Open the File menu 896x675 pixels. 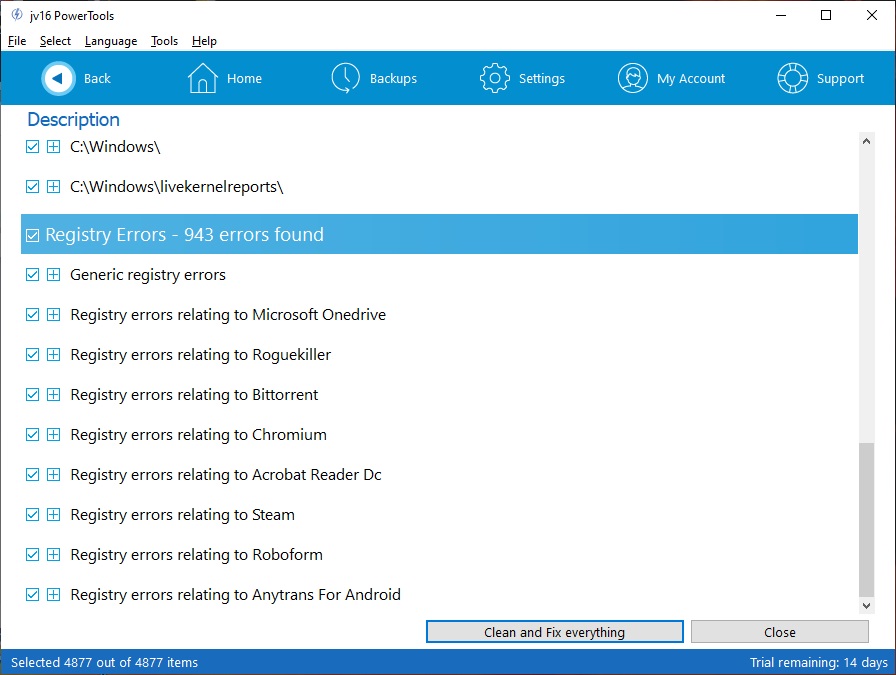point(17,41)
